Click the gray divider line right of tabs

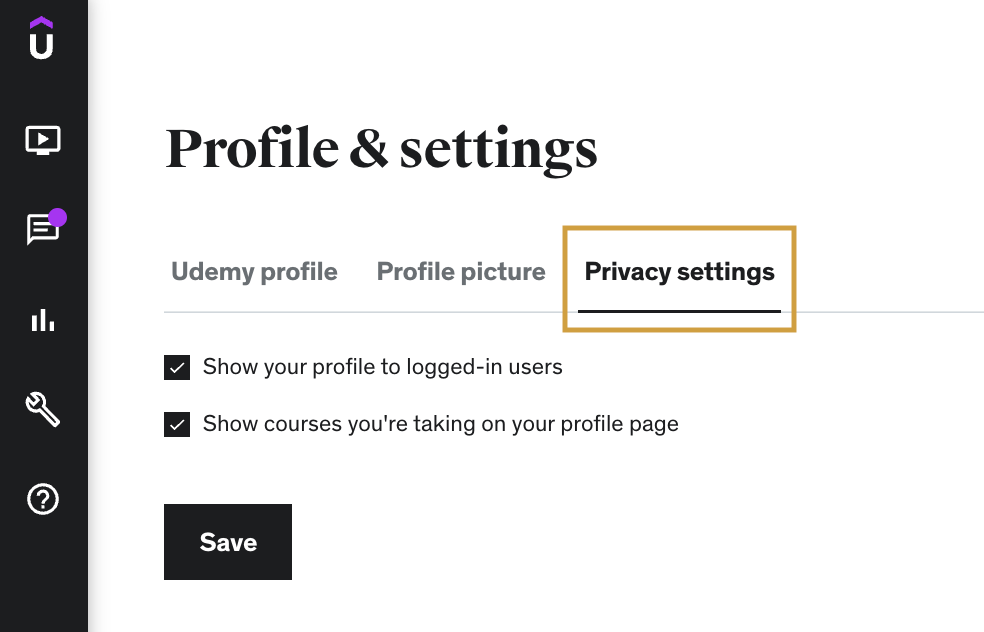890,312
